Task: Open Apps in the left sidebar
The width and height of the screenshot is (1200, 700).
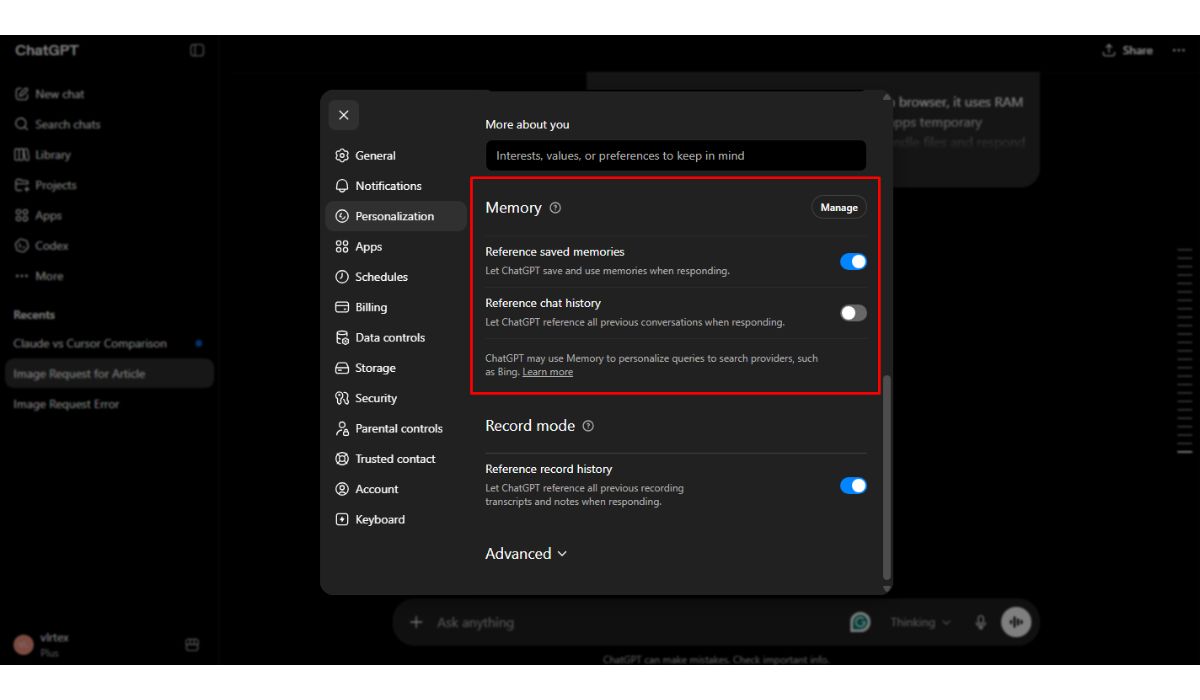Action: point(110,216)
